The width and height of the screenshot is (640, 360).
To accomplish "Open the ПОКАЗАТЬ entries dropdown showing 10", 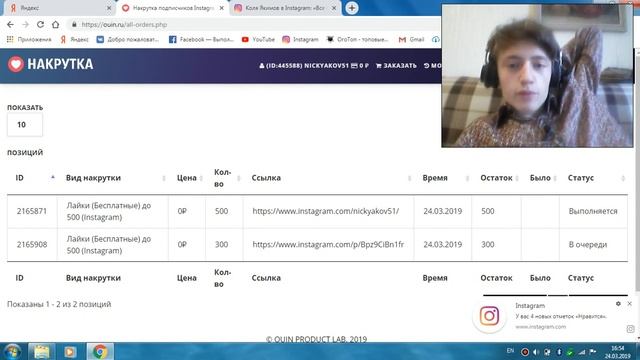I will [24, 124].
